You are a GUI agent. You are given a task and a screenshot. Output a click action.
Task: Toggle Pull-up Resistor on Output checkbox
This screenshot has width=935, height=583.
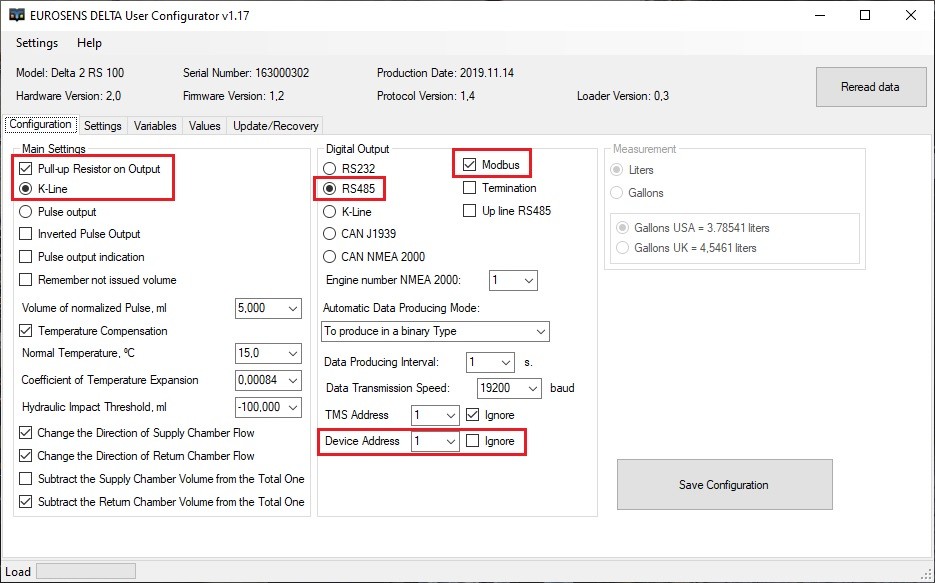pos(26,169)
